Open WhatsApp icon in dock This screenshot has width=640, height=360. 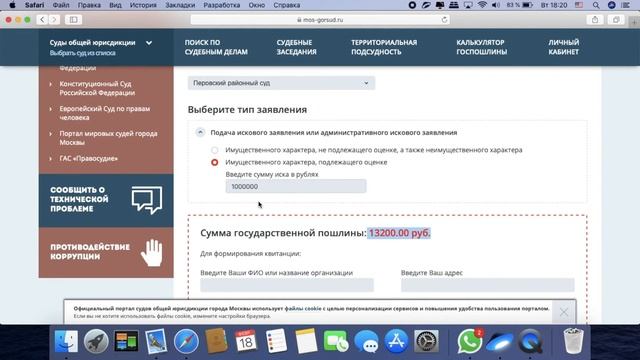tap(469, 341)
